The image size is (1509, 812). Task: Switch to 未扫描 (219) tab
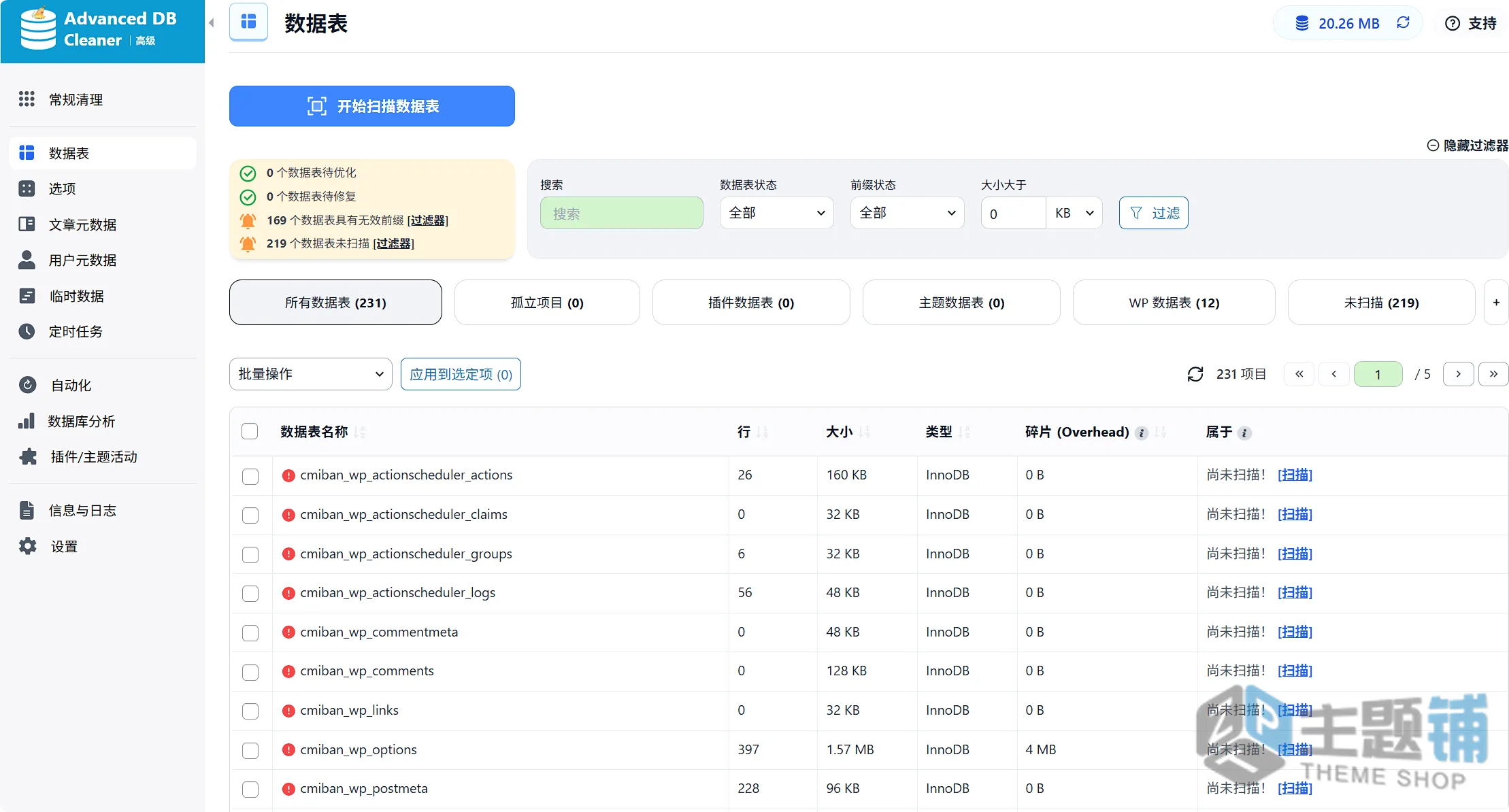coord(1381,303)
